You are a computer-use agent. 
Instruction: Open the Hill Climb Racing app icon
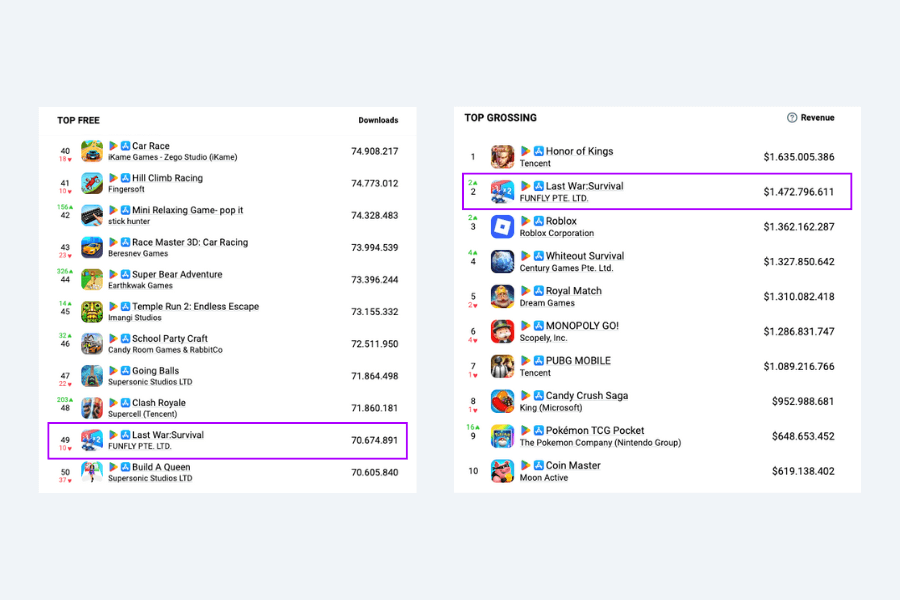92,184
